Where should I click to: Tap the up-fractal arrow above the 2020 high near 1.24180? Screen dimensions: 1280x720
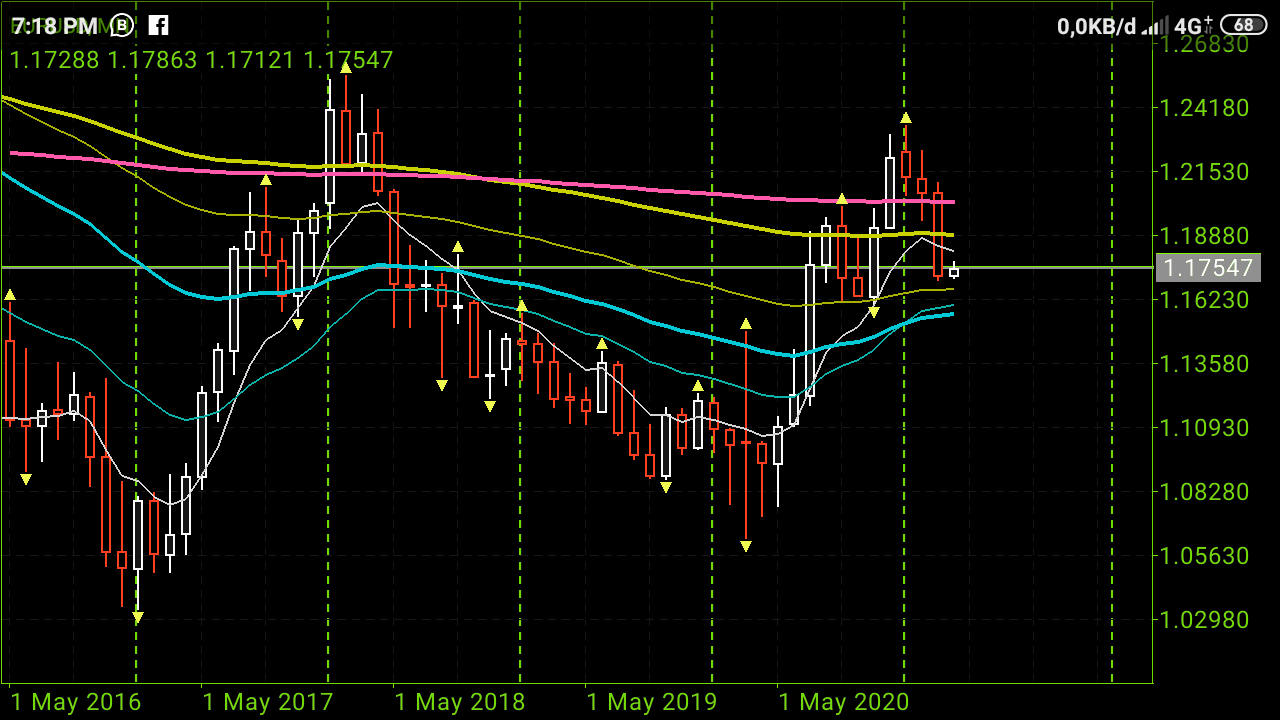tap(906, 118)
